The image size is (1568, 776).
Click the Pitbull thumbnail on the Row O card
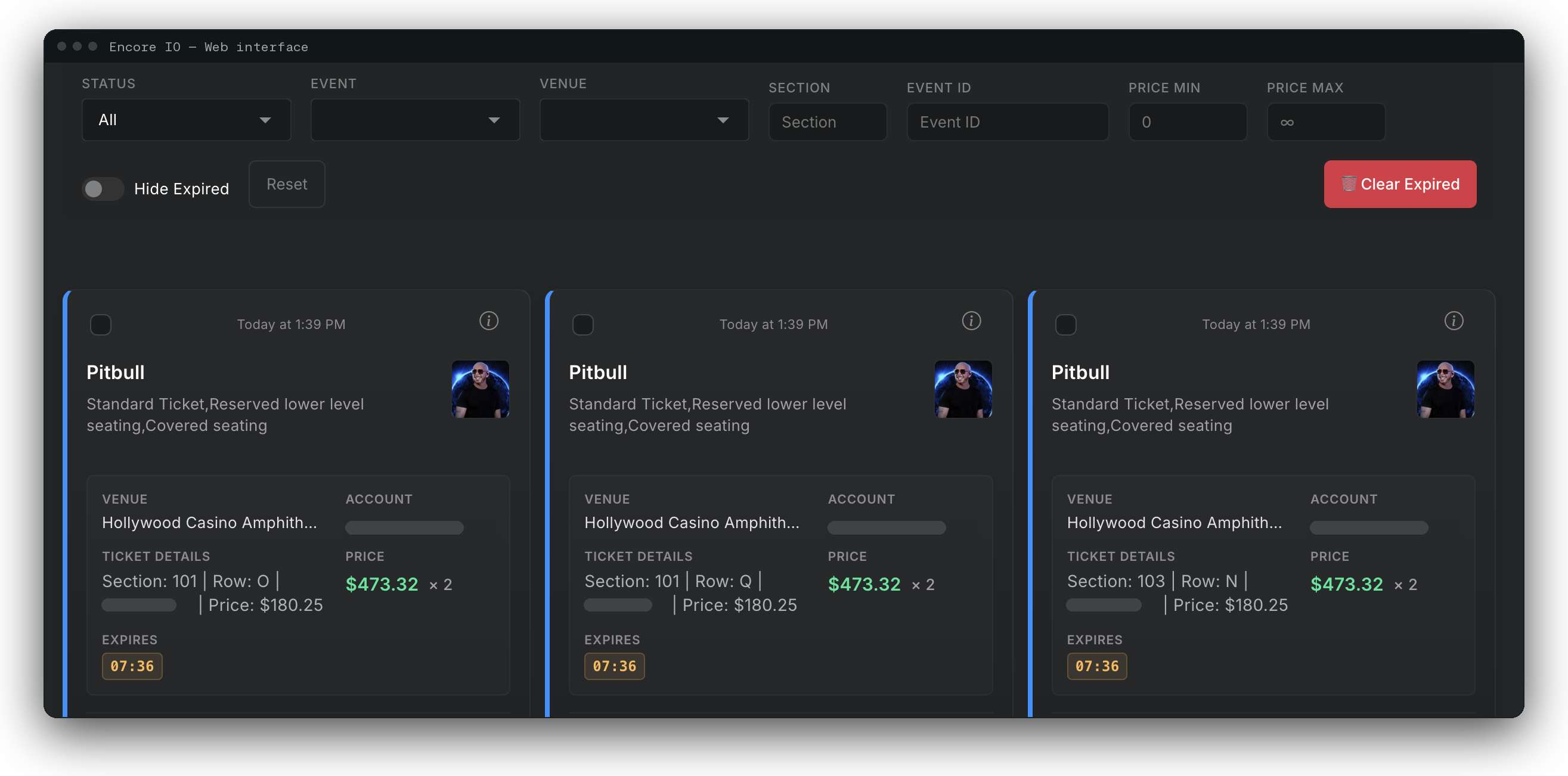[x=481, y=389]
